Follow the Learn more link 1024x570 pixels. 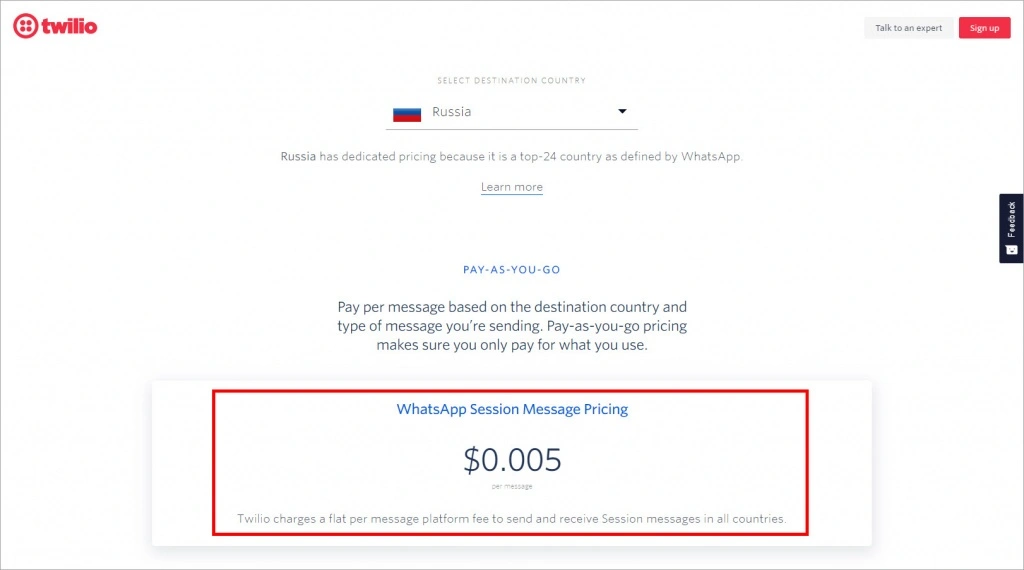[511, 187]
